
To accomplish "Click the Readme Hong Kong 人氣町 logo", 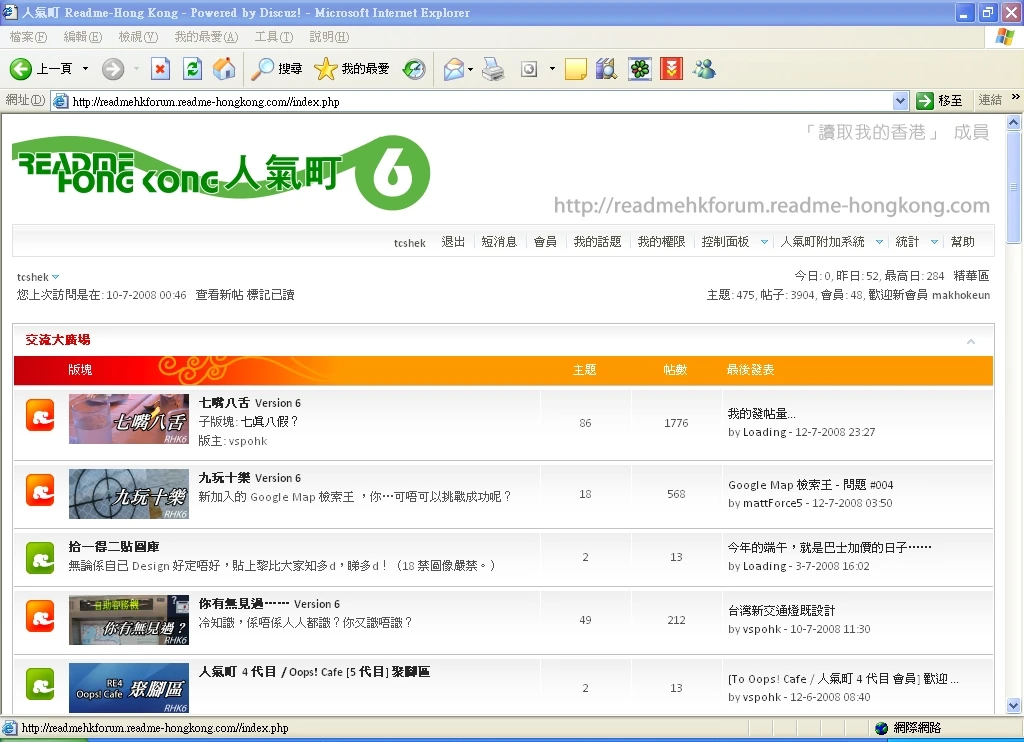I will pyautogui.click(x=221, y=172).
